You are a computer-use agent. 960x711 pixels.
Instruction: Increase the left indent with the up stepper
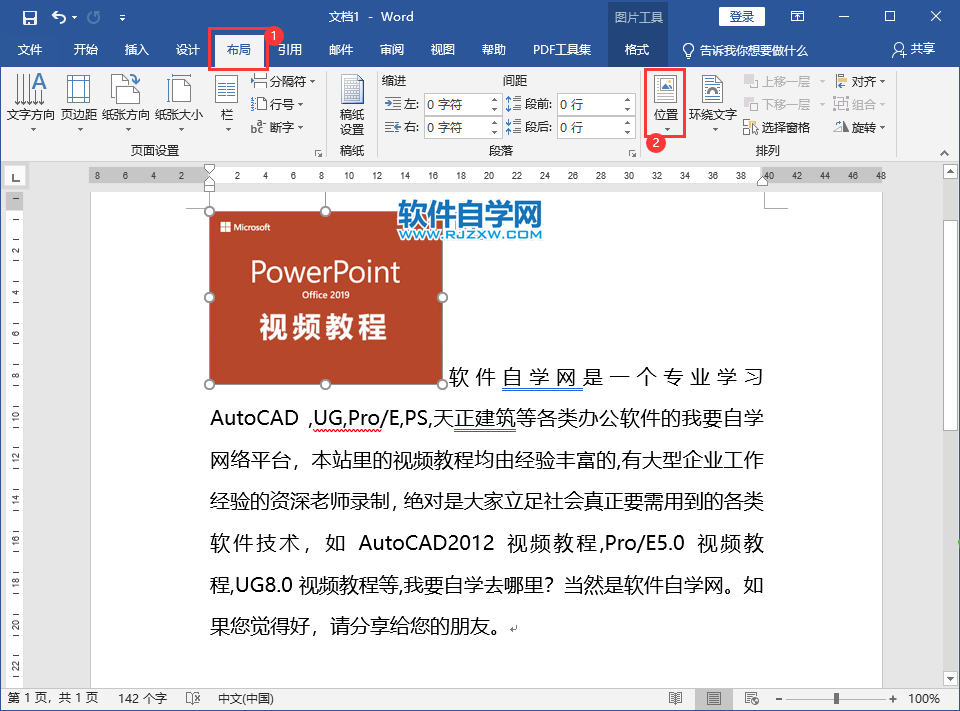tap(495, 99)
